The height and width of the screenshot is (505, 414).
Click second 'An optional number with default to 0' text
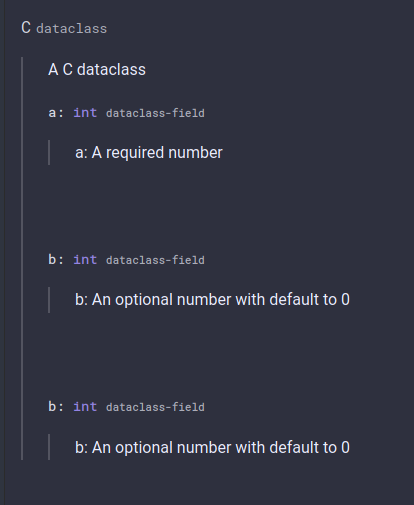pos(221,447)
